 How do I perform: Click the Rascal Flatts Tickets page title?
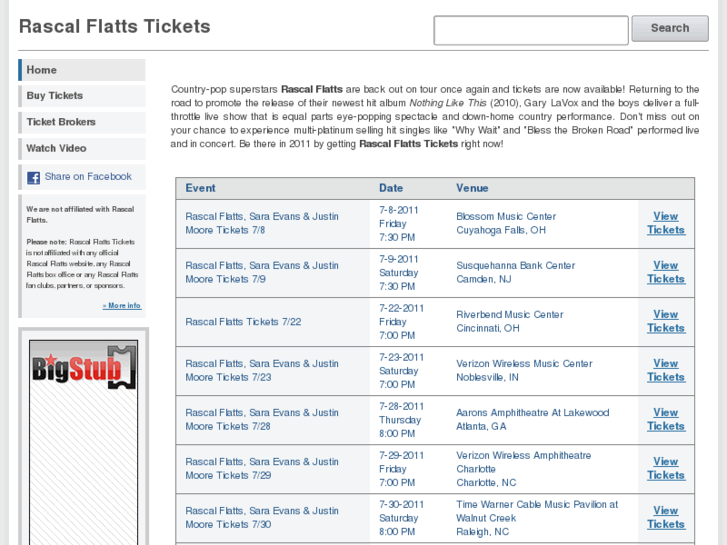115,26
